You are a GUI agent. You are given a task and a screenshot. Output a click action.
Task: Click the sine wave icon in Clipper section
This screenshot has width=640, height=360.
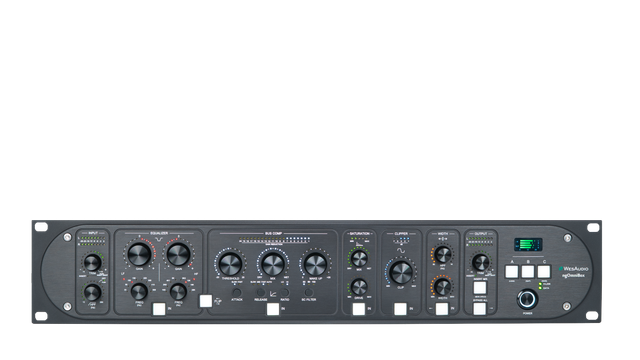coord(401,251)
